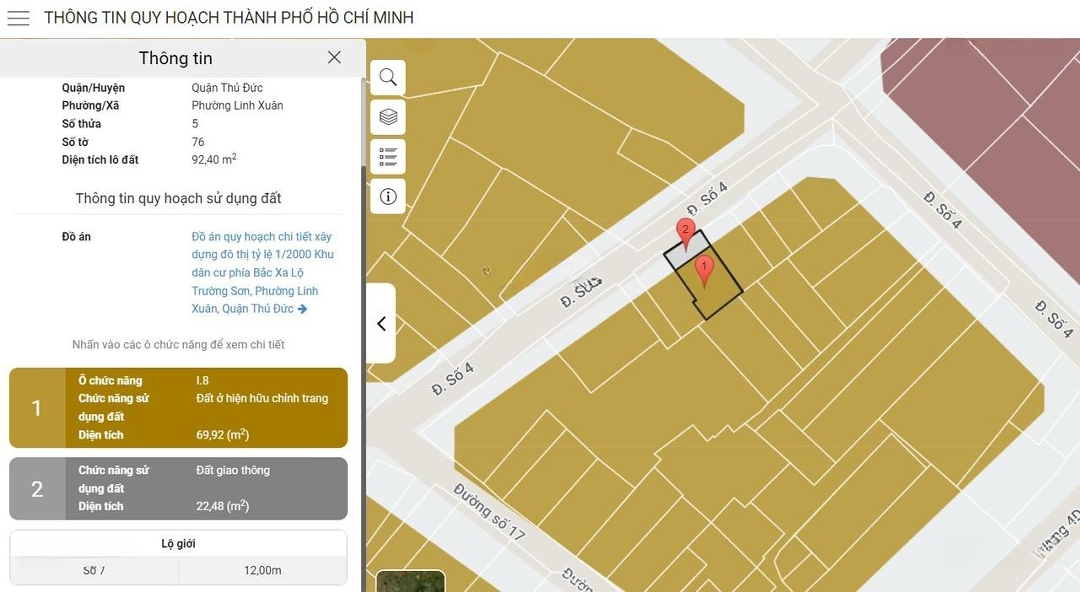Click the Lộ giới table header
Image resolution: width=1080 pixels, height=592 pixels.
click(178, 544)
